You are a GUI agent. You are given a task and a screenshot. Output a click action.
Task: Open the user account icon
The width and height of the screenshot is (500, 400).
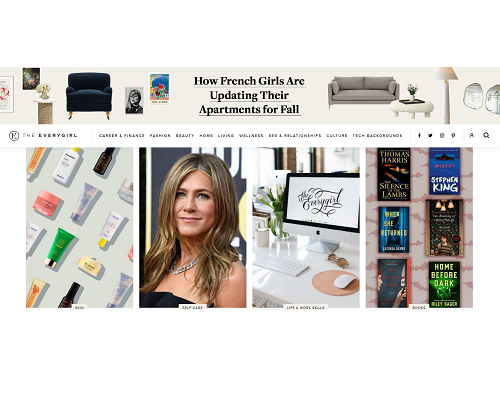coord(472,135)
